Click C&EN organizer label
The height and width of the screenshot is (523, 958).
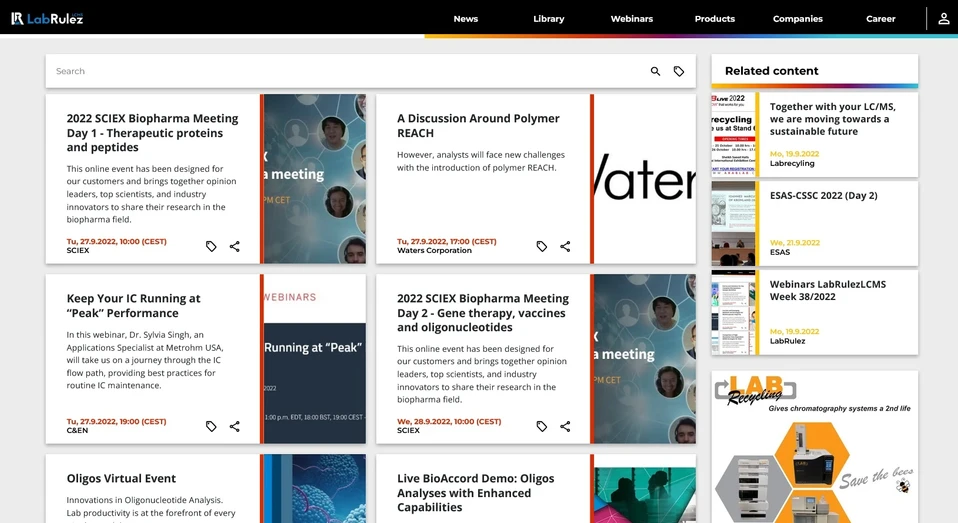(x=77, y=431)
